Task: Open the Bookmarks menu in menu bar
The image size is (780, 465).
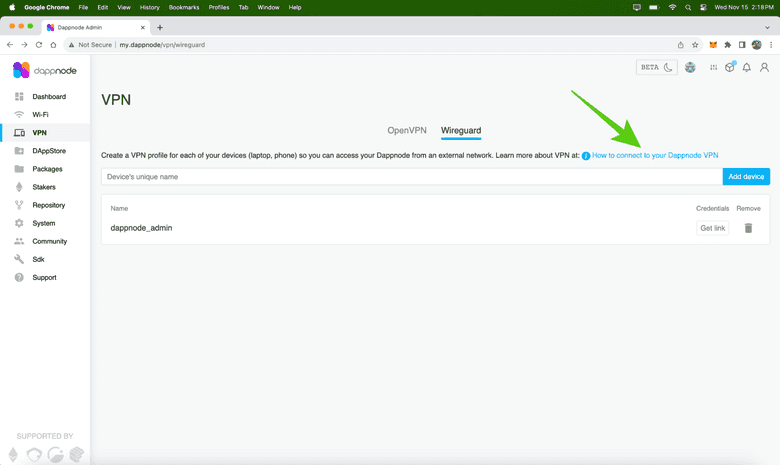Action: pos(184,7)
